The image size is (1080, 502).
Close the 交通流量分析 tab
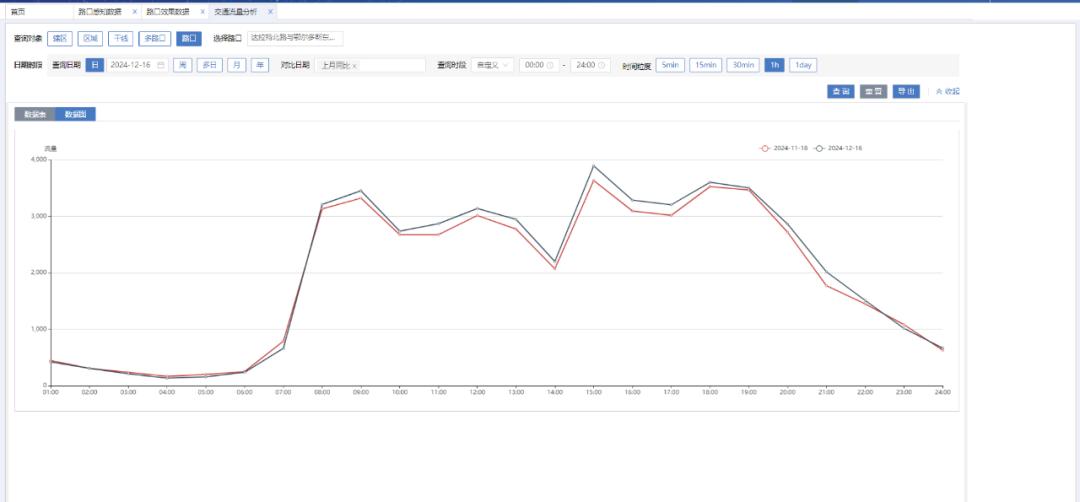(x=270, y=12)
